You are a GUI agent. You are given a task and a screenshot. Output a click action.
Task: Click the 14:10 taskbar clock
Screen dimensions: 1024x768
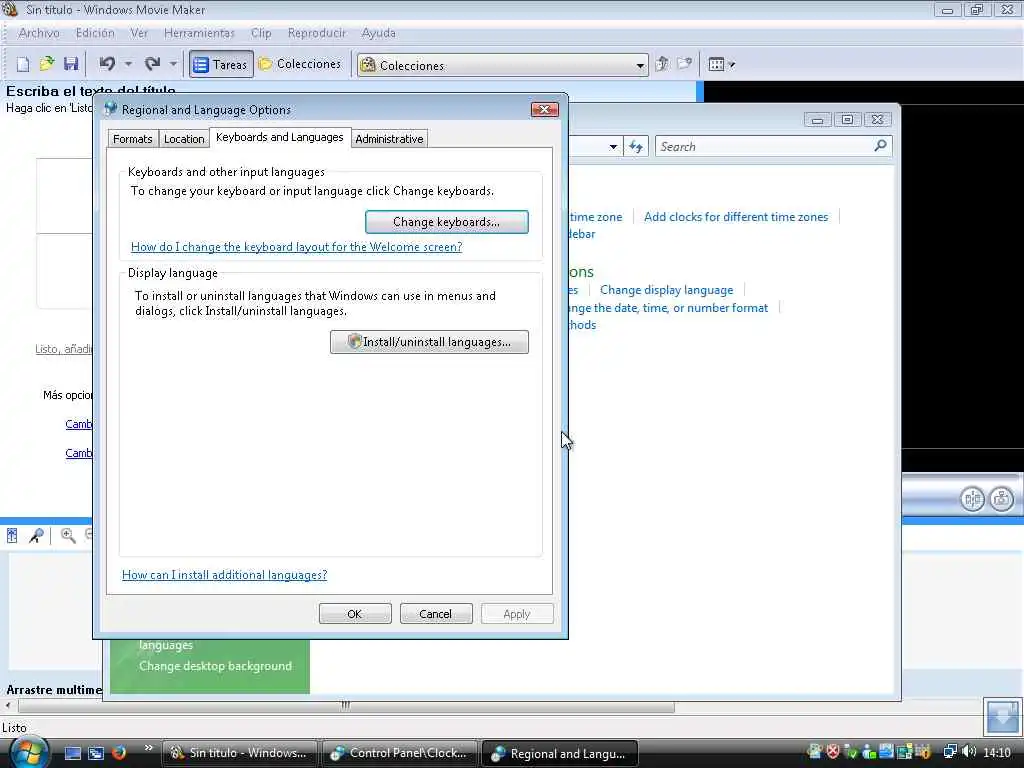click(x=997, y=753)
